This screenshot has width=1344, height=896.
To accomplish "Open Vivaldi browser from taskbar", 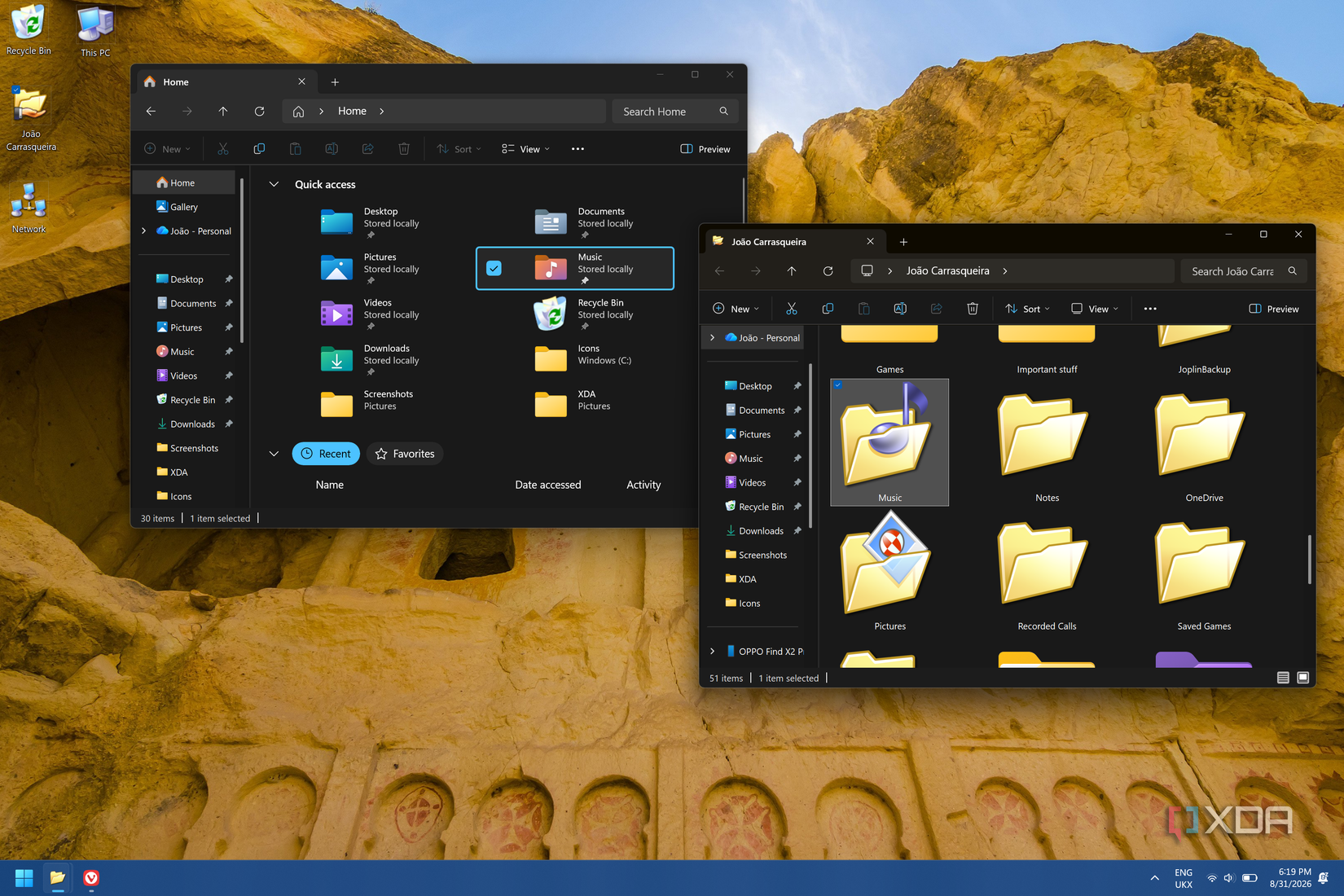I will coord(91,878).
